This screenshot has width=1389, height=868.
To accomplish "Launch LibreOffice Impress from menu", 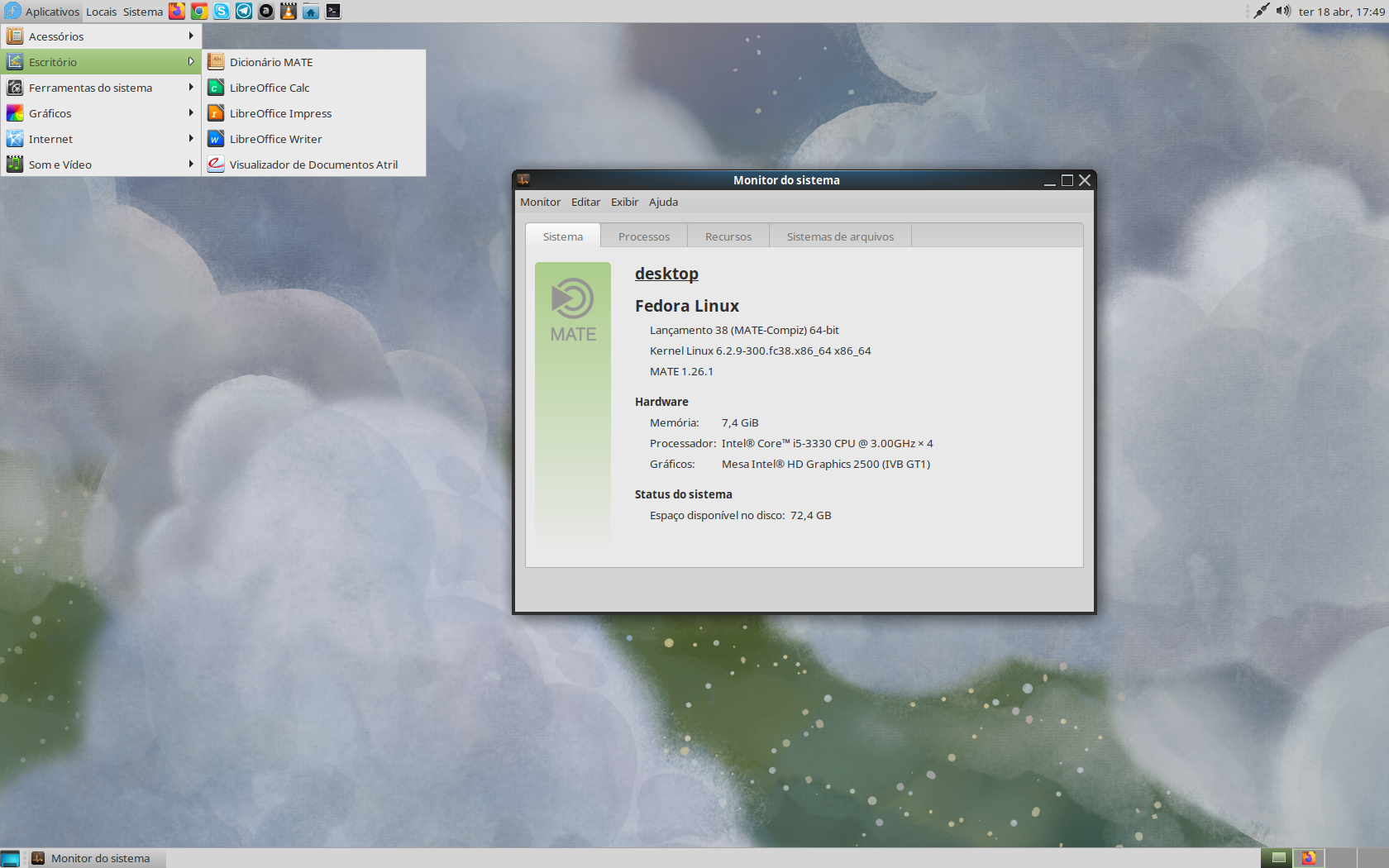I will point(314,113).
